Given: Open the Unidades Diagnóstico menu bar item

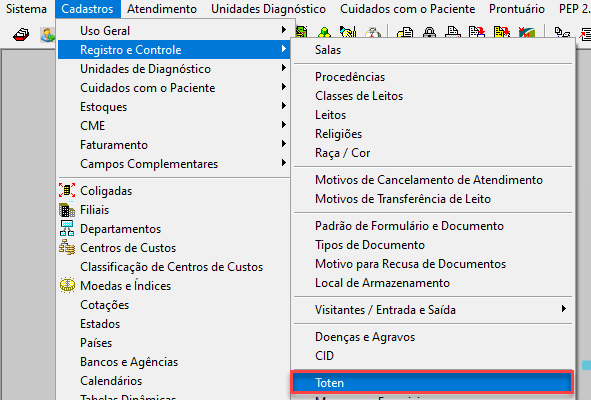Looking at the screenshot, I should coord(268,9).
